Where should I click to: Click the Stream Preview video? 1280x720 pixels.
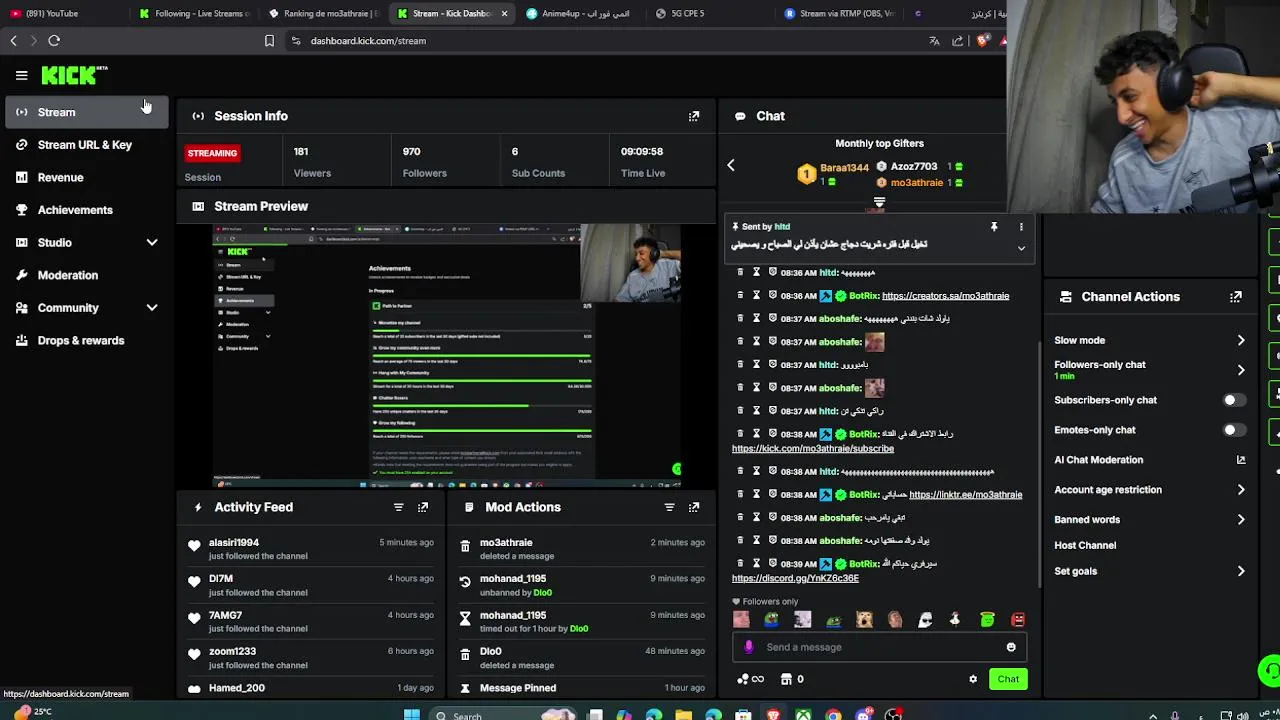pyautogui.click(x=447, y=356)
